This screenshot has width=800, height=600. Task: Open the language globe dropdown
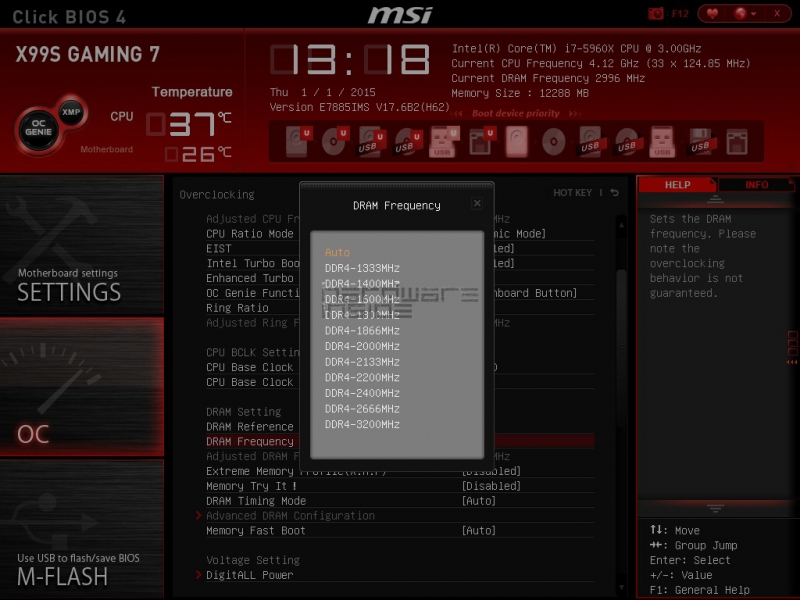tap(741, 14)
